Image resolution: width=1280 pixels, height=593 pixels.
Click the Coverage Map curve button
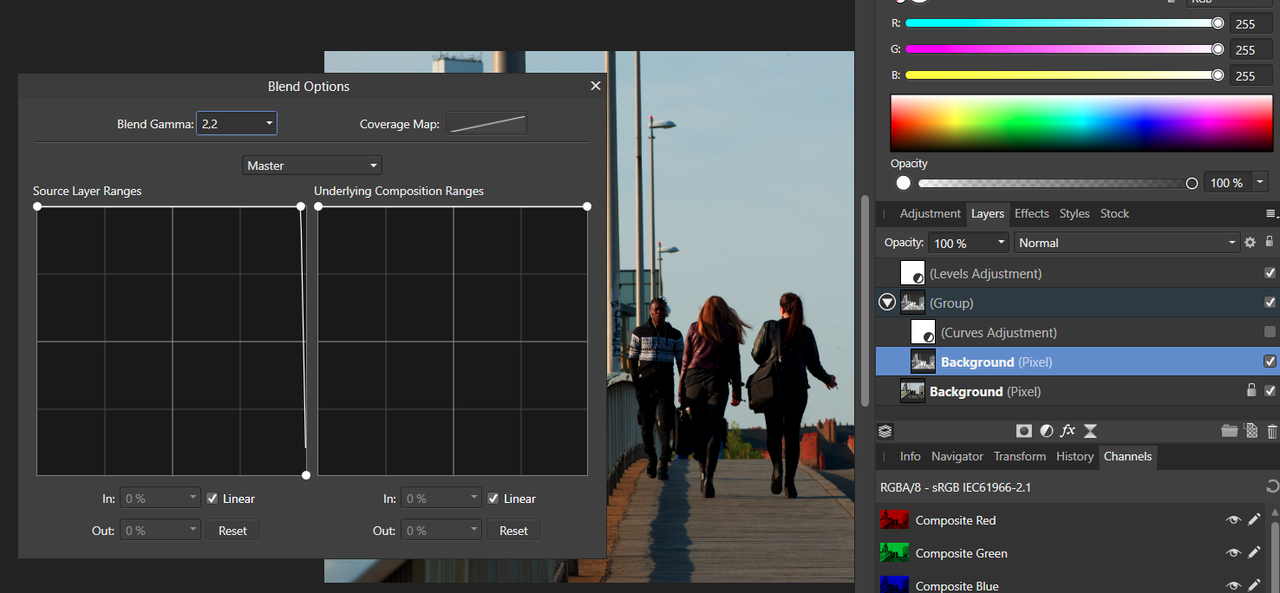[x=486, y=124]
